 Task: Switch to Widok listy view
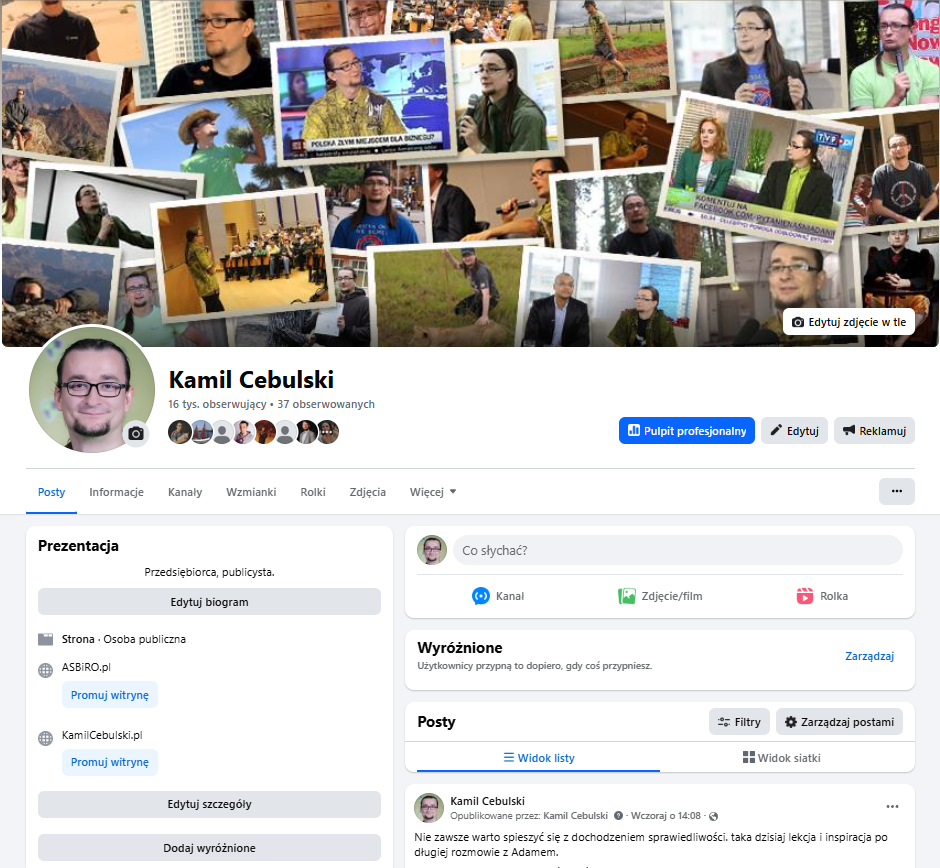click(538, 758)
